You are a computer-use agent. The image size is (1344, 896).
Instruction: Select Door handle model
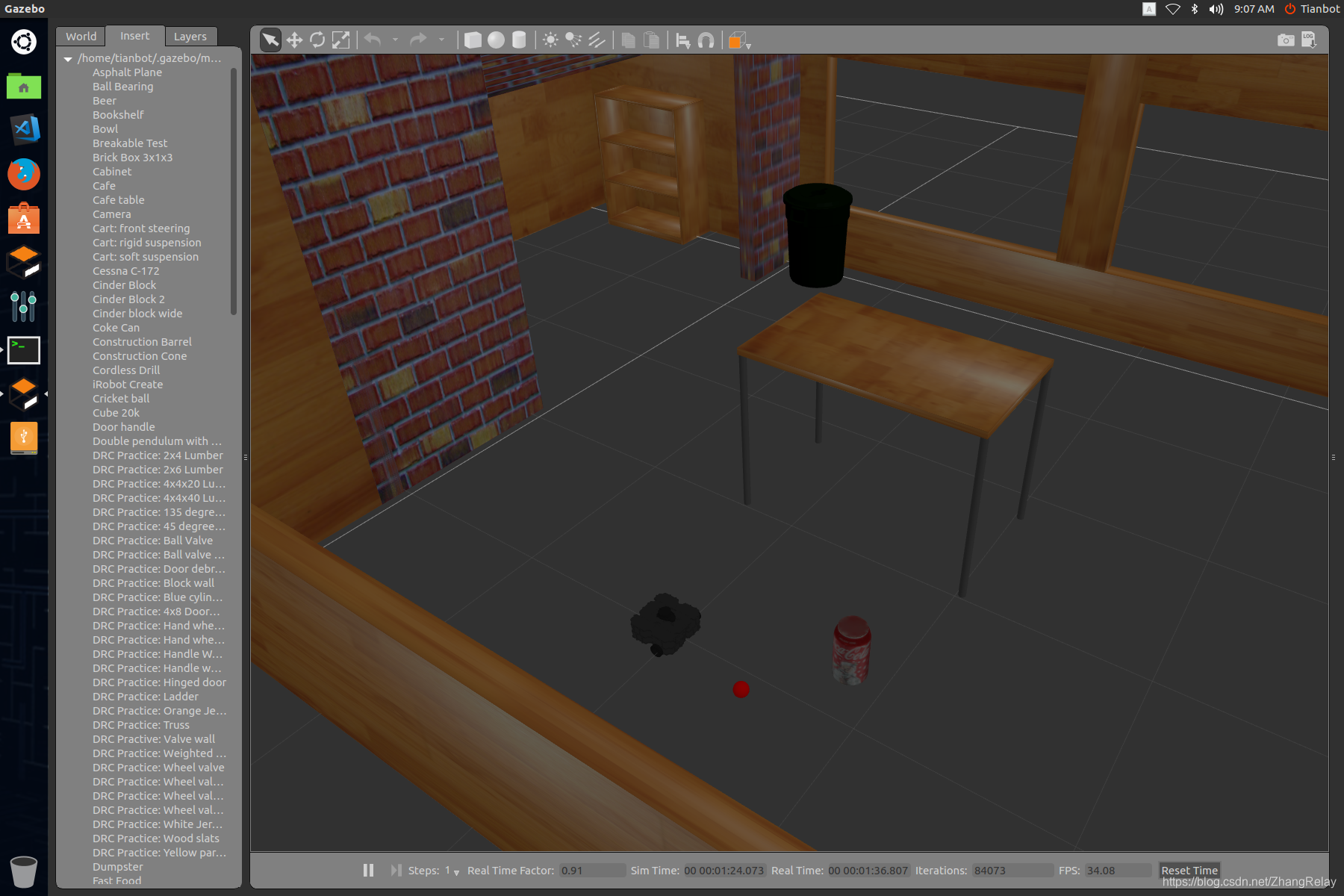(124, 427)
